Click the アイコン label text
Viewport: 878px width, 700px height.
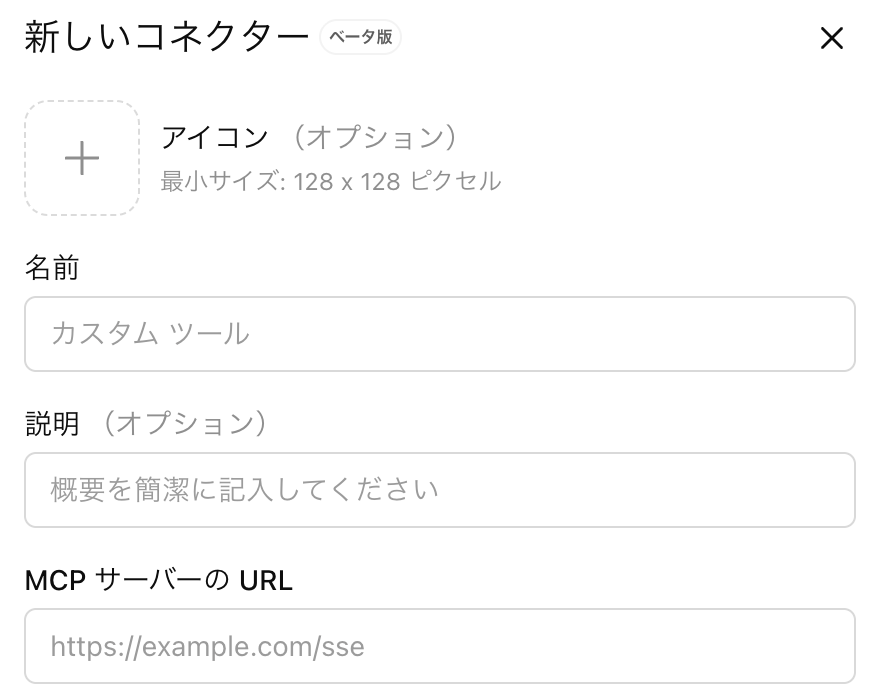[x=215, y=137]
